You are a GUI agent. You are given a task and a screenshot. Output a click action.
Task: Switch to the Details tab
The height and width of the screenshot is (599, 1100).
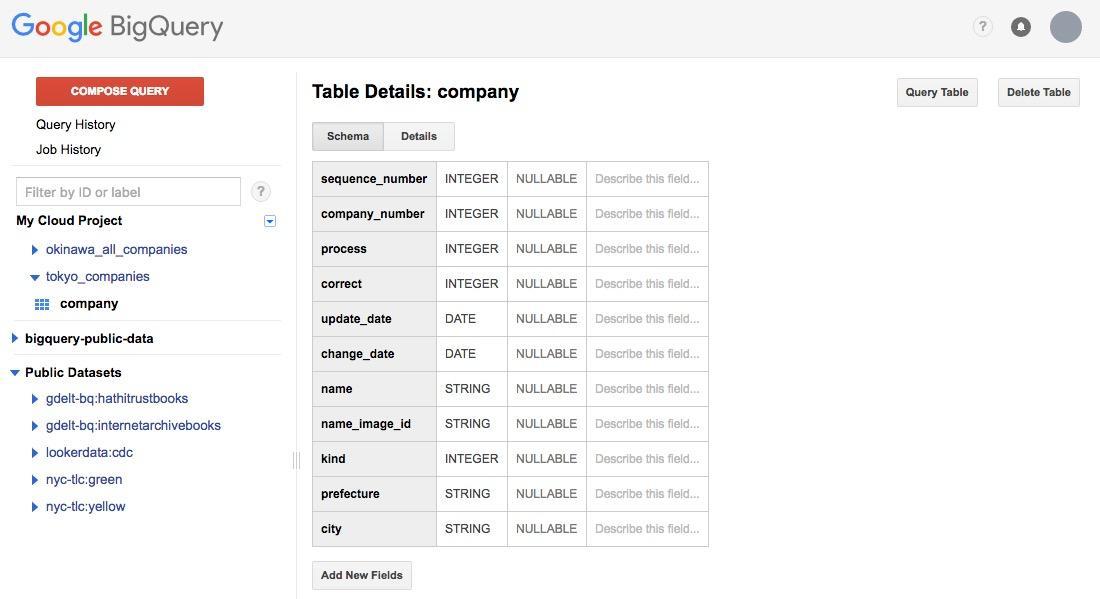(x=419, y=136)
